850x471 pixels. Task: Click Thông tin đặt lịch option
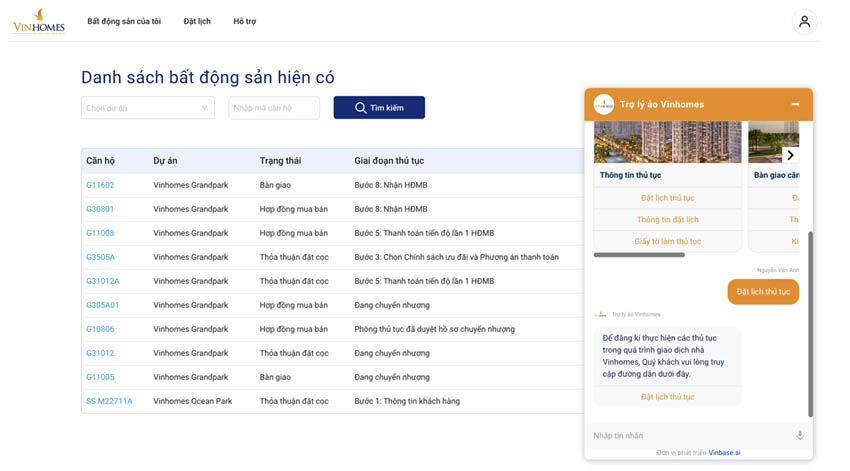click(x=667, y=220)
